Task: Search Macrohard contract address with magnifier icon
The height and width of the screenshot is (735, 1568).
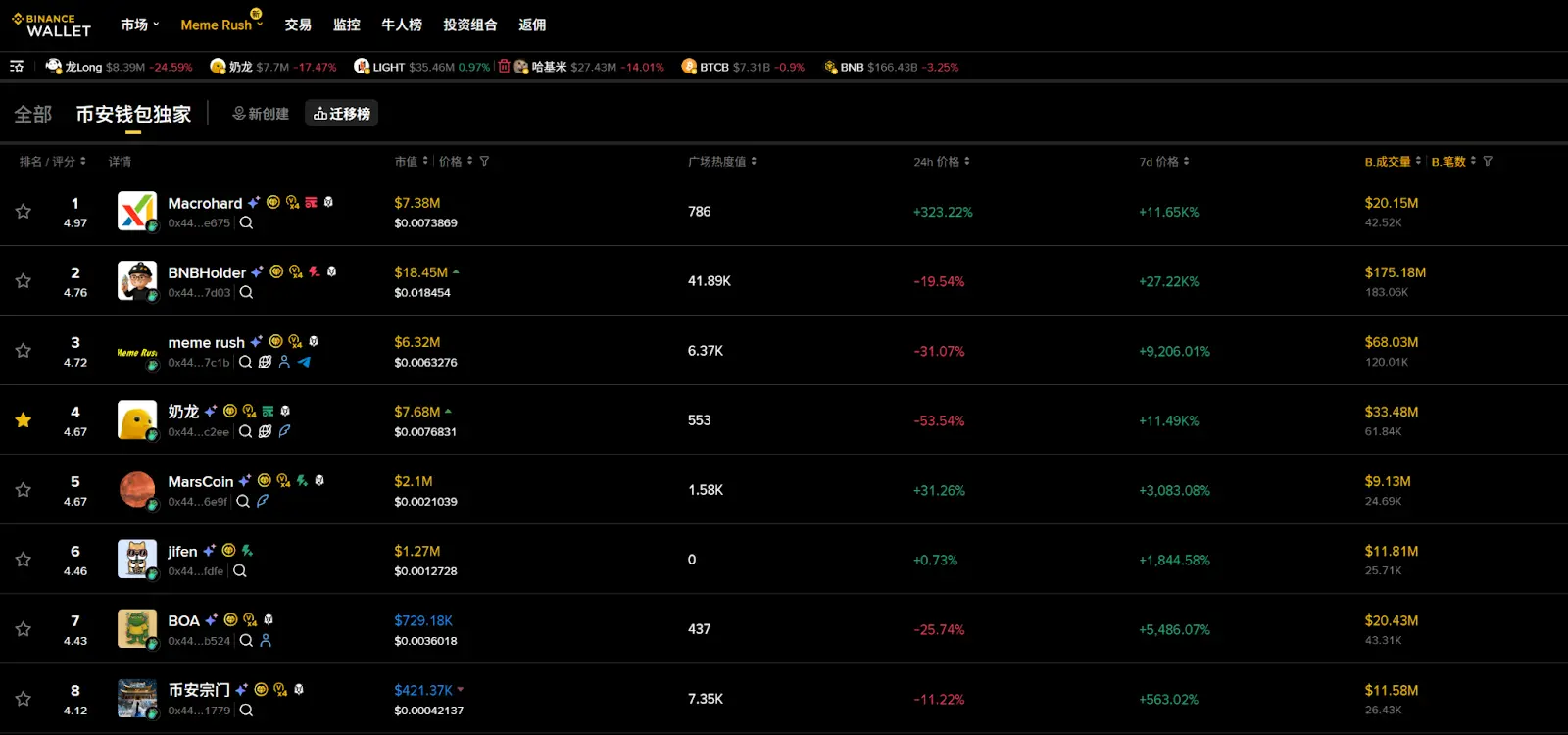Action: [x=247, y=223]
